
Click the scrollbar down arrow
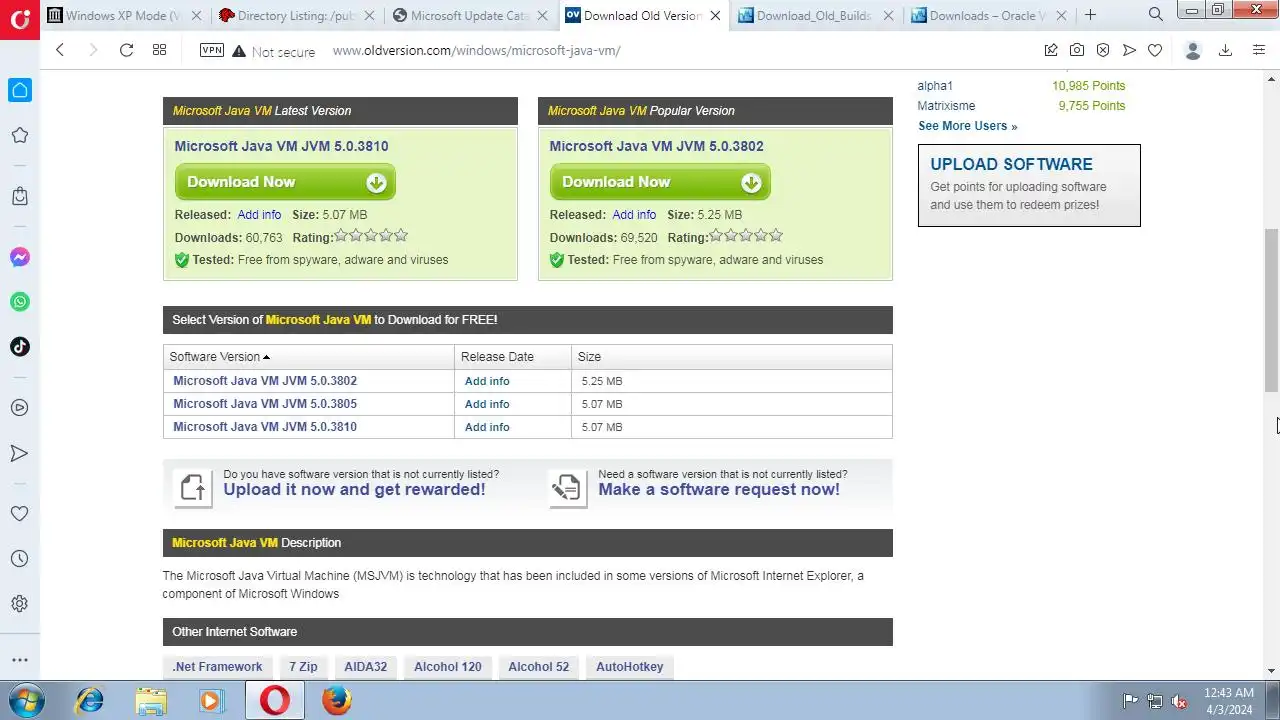click(x=1271, y=671)
